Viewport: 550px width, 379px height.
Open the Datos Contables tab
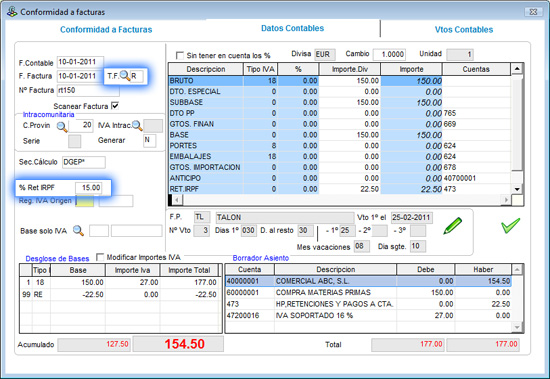[293, 28]
